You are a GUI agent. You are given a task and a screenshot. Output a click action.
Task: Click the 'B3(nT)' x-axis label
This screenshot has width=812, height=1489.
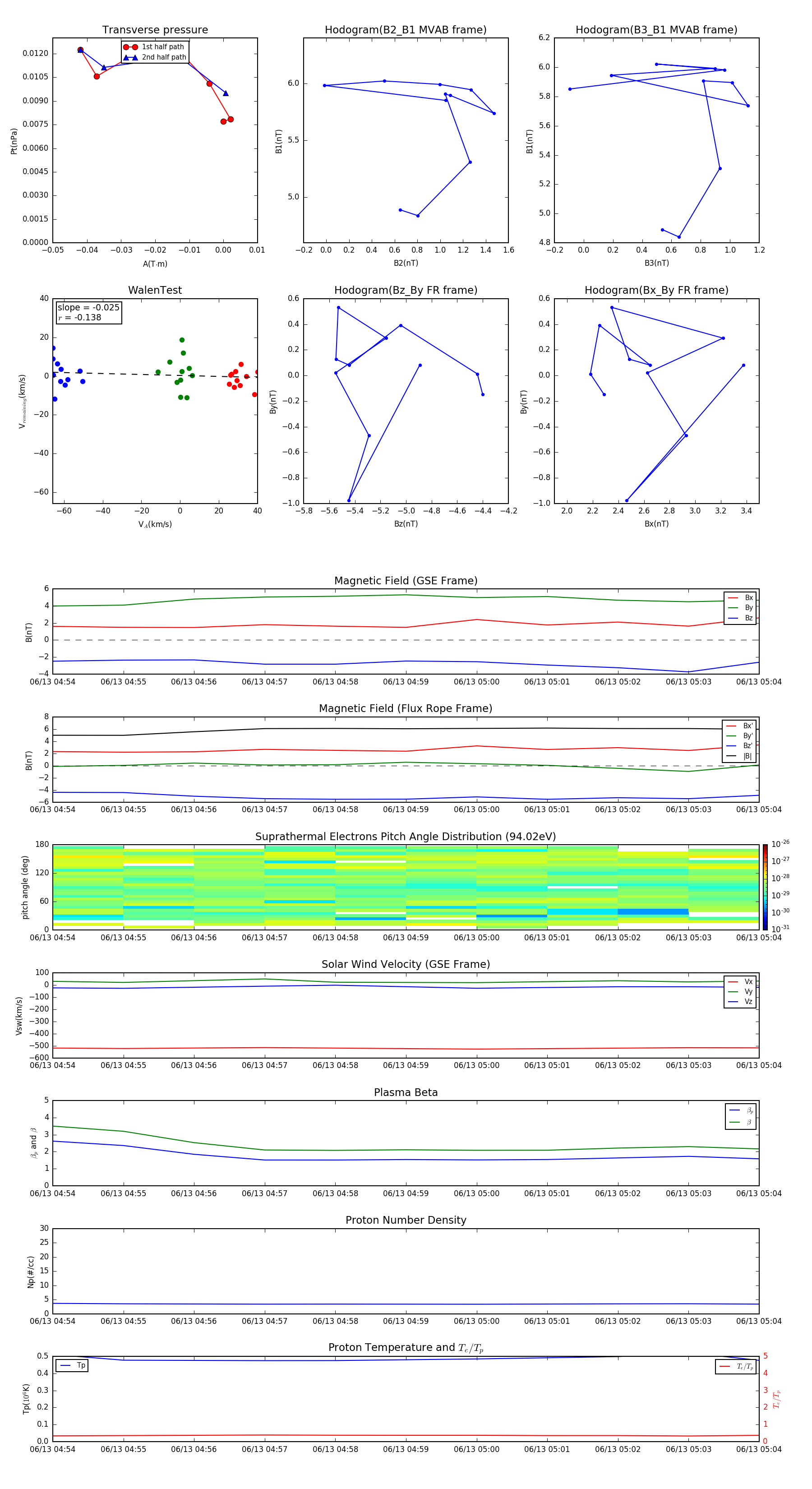tap(656, 263)
